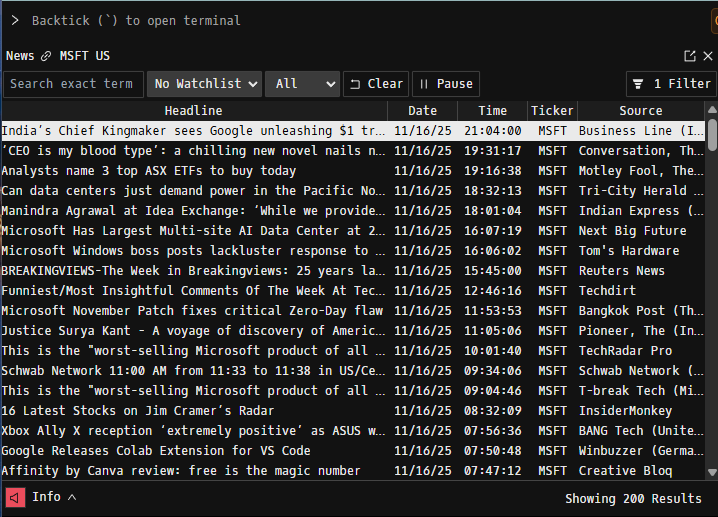
Task: Sort by the Date column header
Action: (x=423, y=111)
